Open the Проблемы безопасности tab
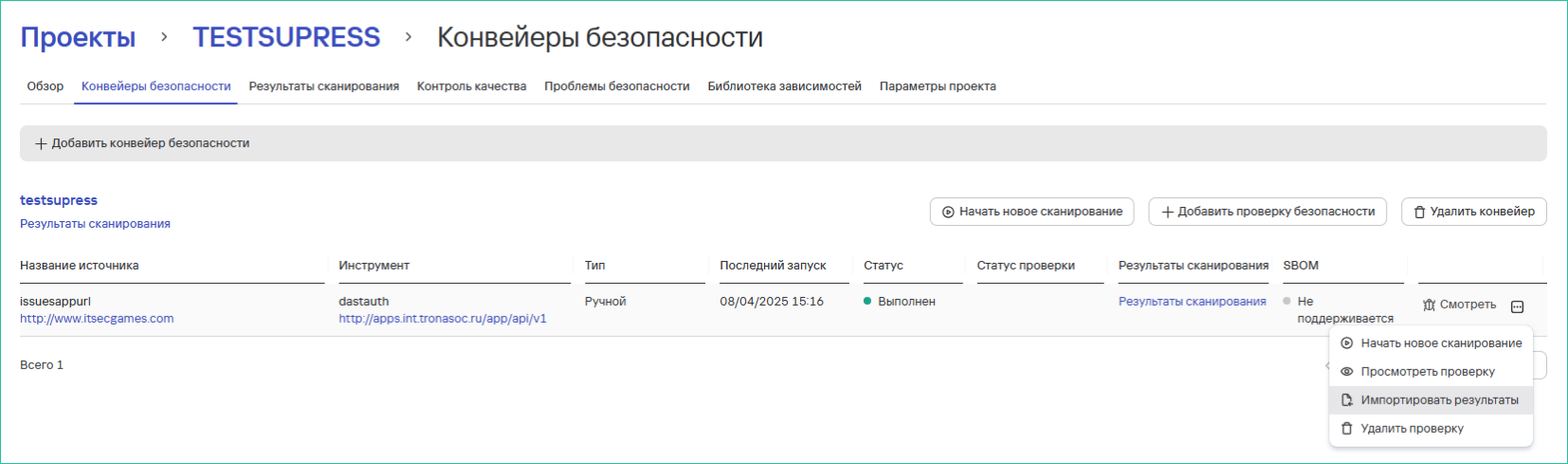This screenshot has height=464, width=1568. (616, 86)
